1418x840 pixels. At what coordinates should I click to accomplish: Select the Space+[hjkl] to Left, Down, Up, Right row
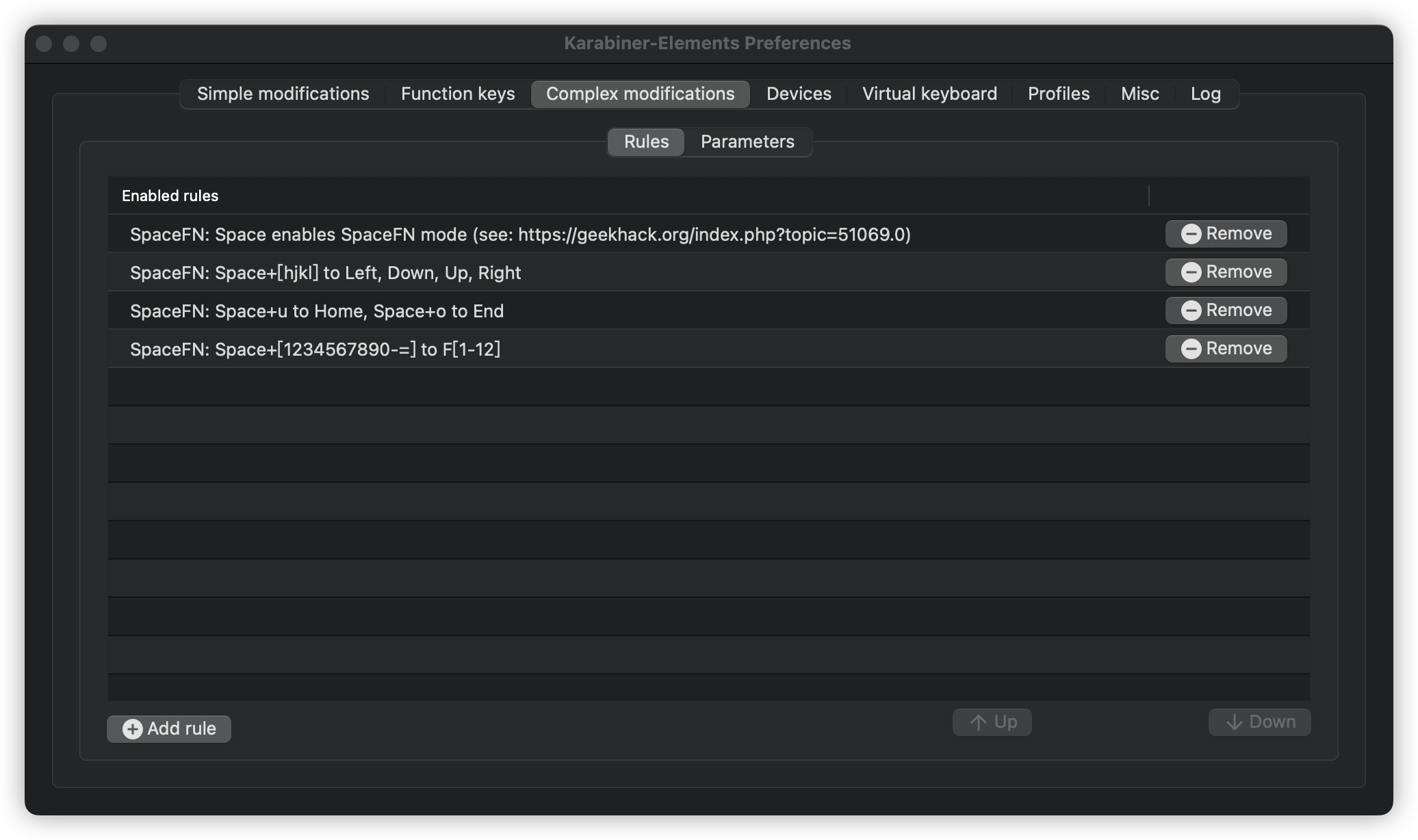coord(708,272)
